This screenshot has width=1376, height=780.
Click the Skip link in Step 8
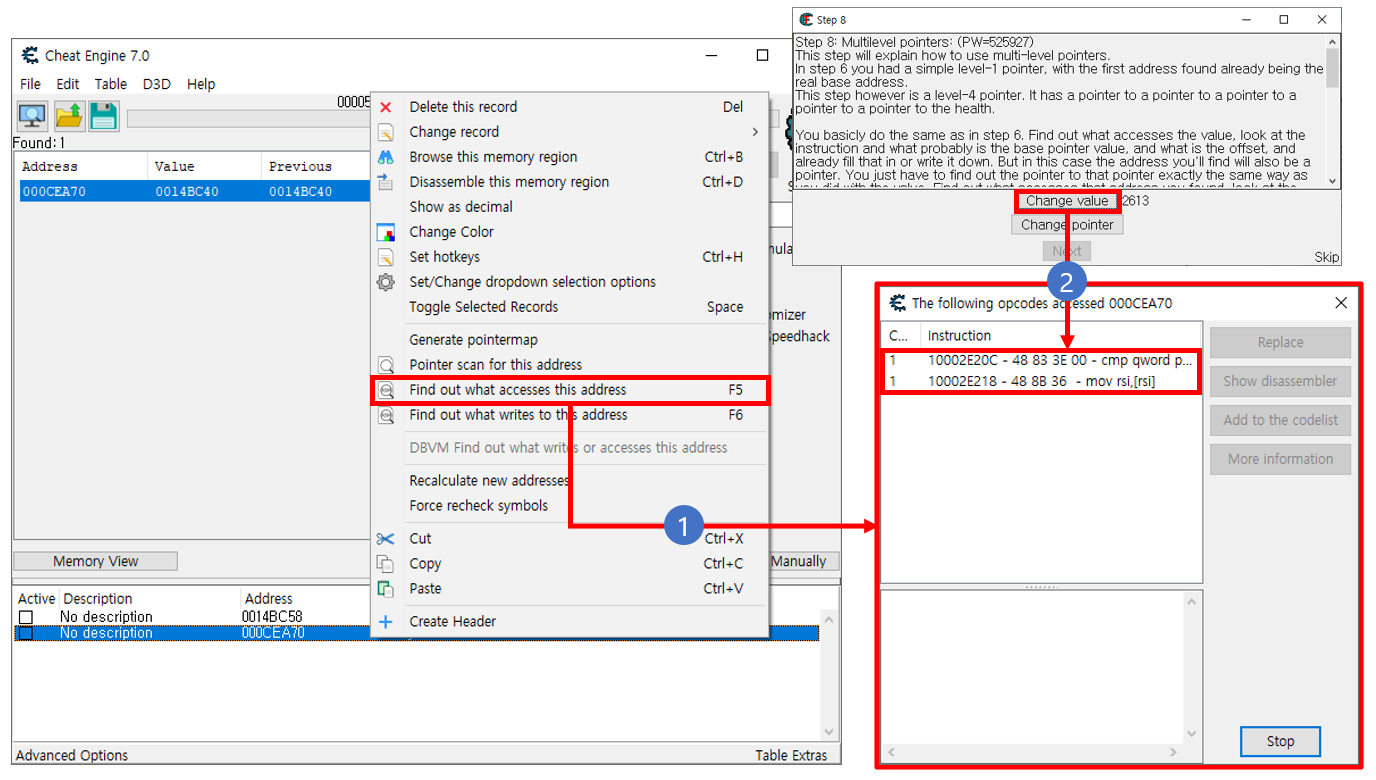[1326, 257]
